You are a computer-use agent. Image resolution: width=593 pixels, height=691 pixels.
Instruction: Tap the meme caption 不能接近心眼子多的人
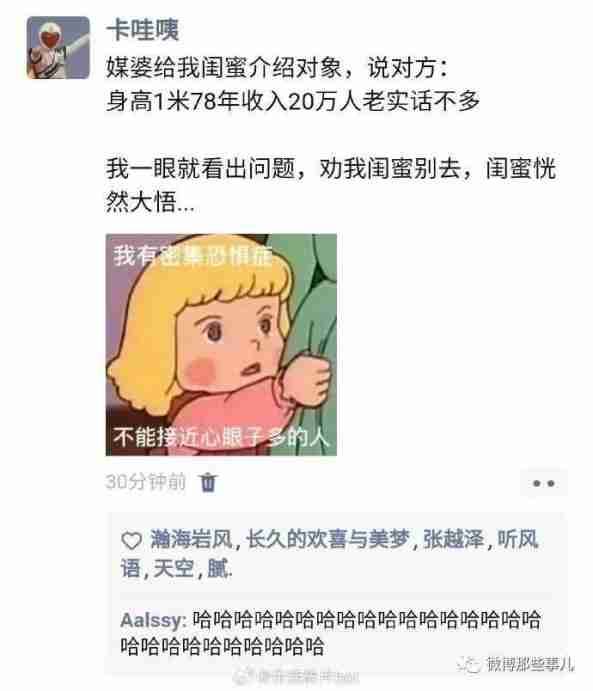click(x=221, y=437)
